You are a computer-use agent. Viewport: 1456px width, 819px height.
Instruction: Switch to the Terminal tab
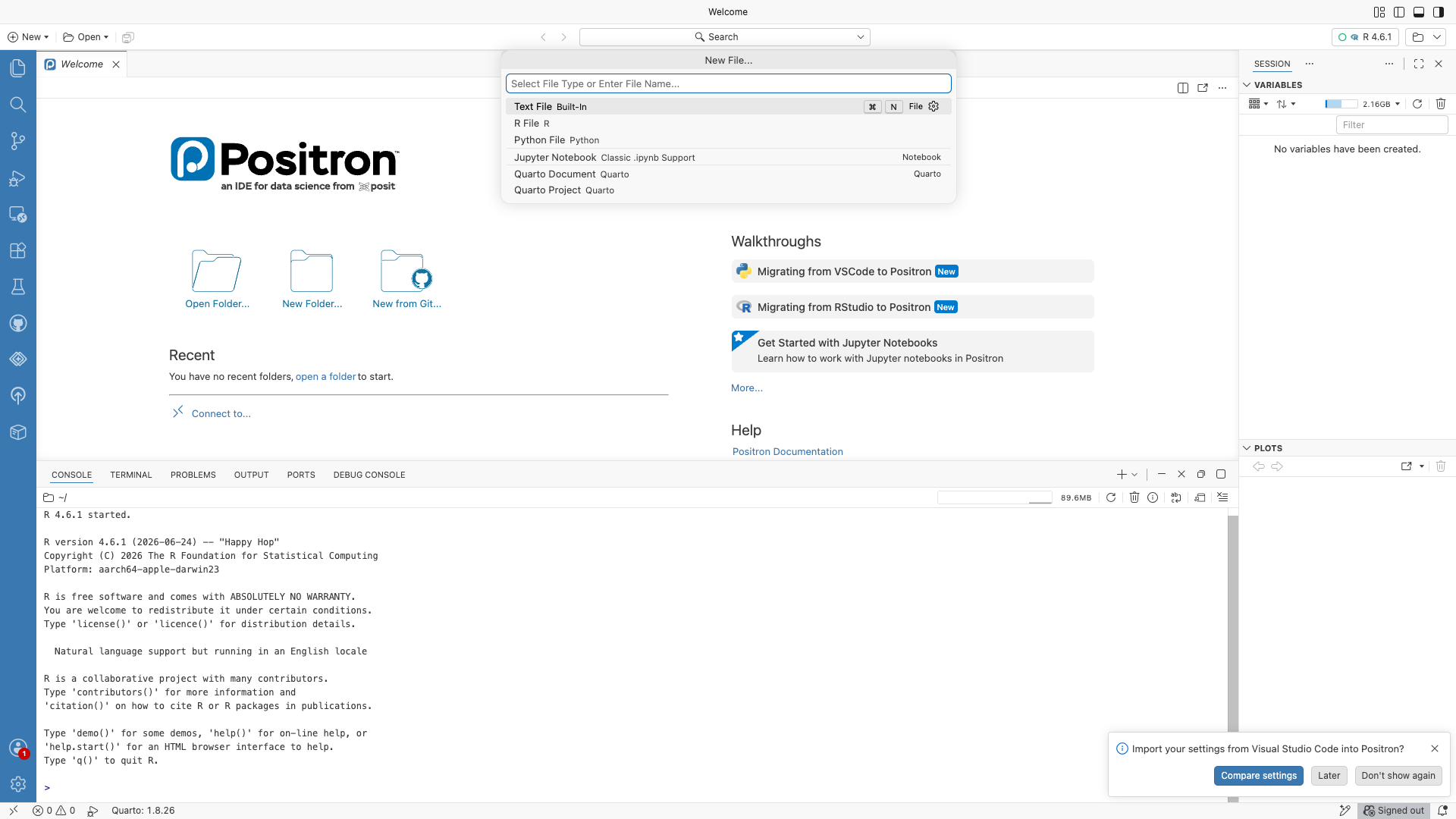pos(131,475)
